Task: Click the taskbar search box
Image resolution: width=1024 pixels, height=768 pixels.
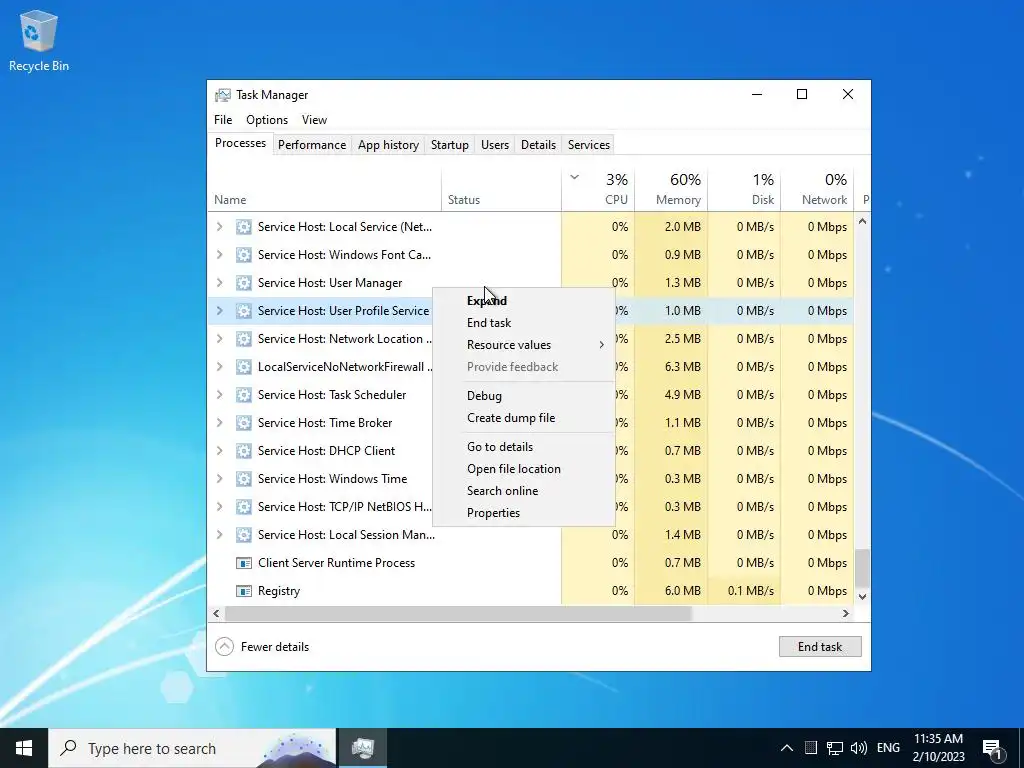Action: 192,748
